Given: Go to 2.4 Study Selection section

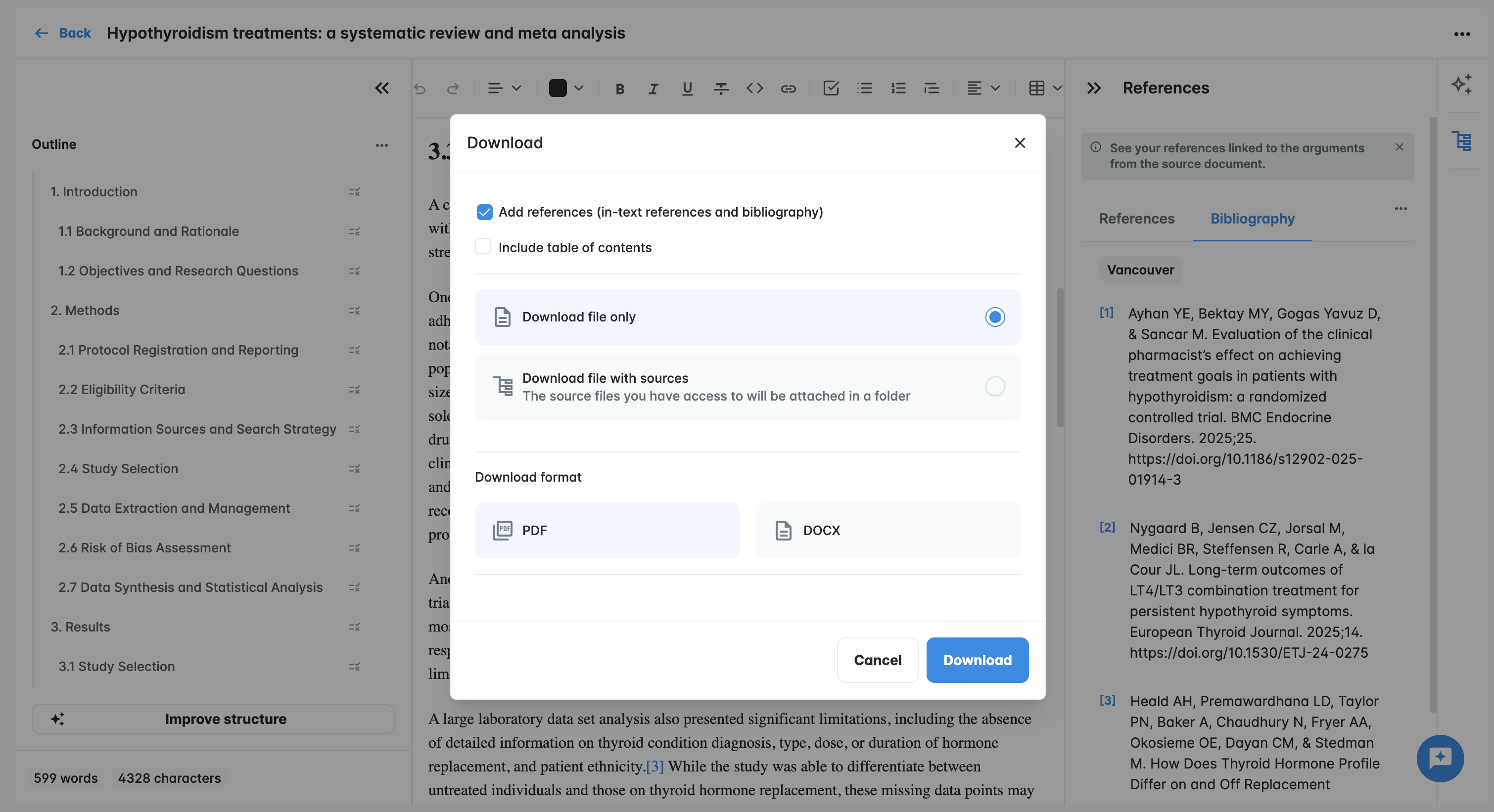Looking at the screenshot, I should pyautogui.click(x=118, y=468).
